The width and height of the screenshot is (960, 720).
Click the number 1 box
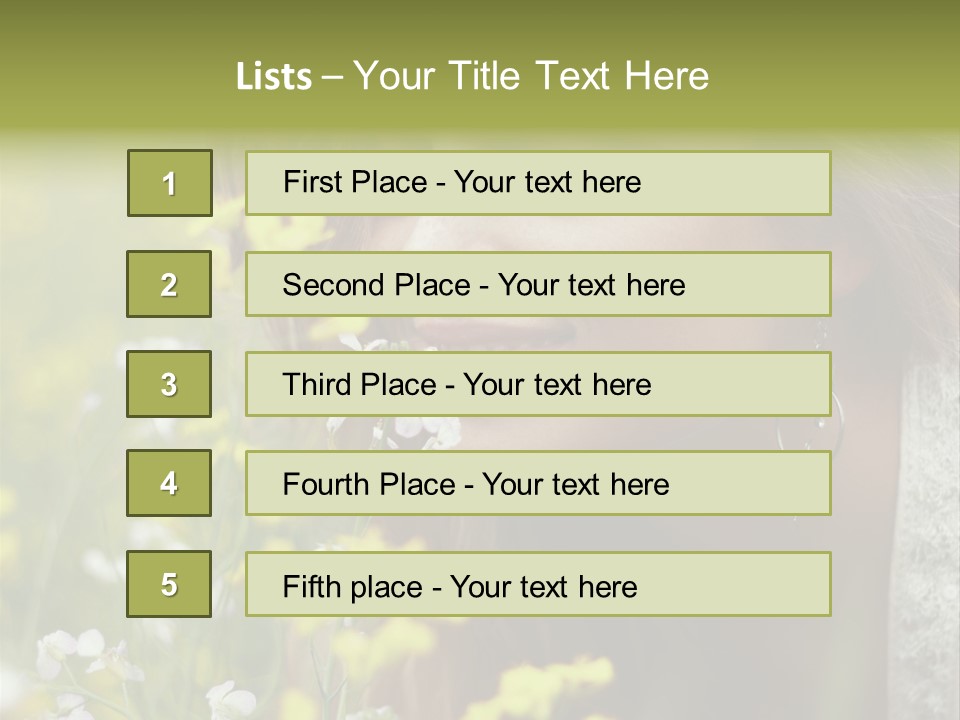(170, 183)
